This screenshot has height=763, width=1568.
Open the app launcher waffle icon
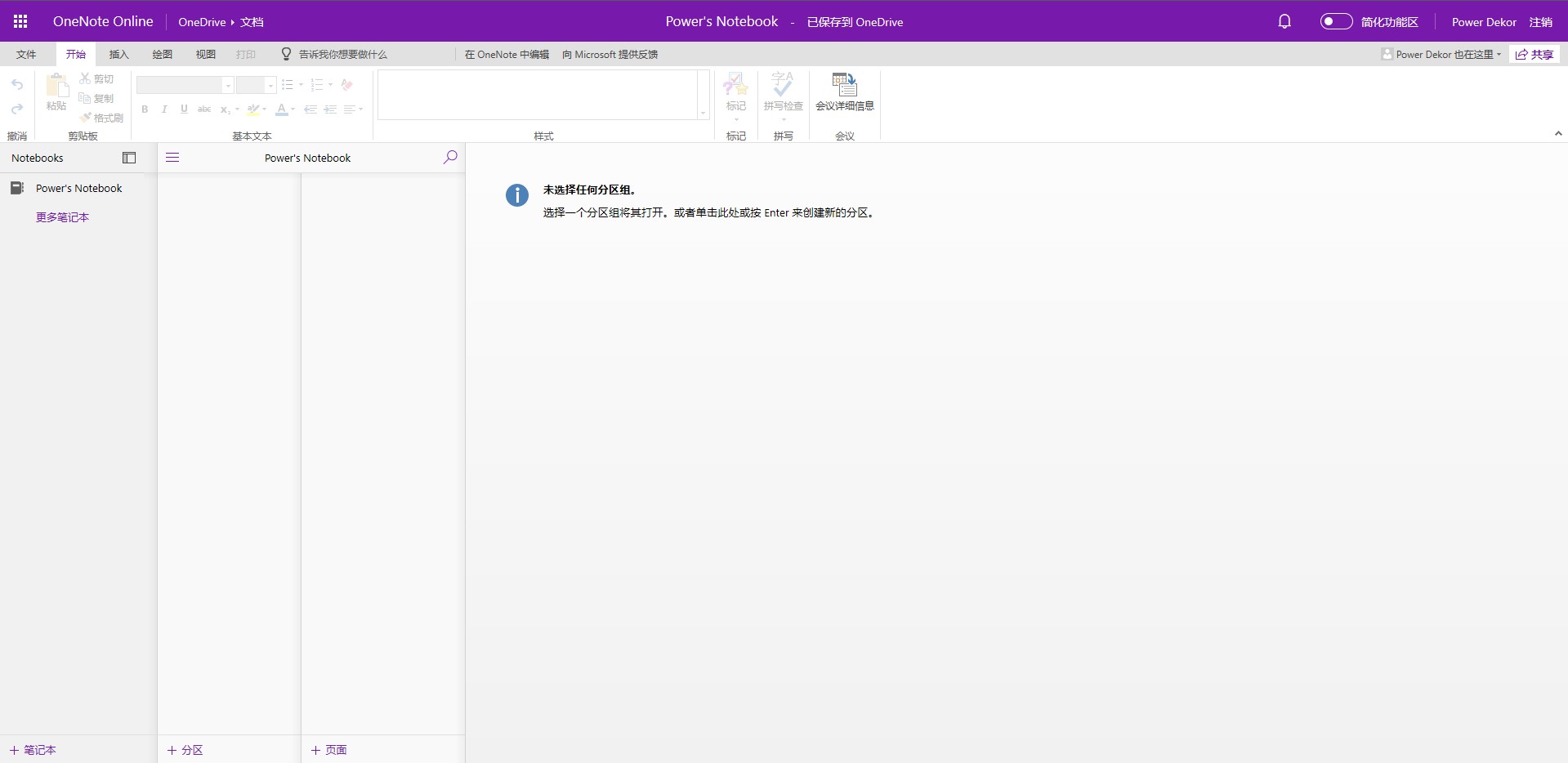tap(20, 21)
